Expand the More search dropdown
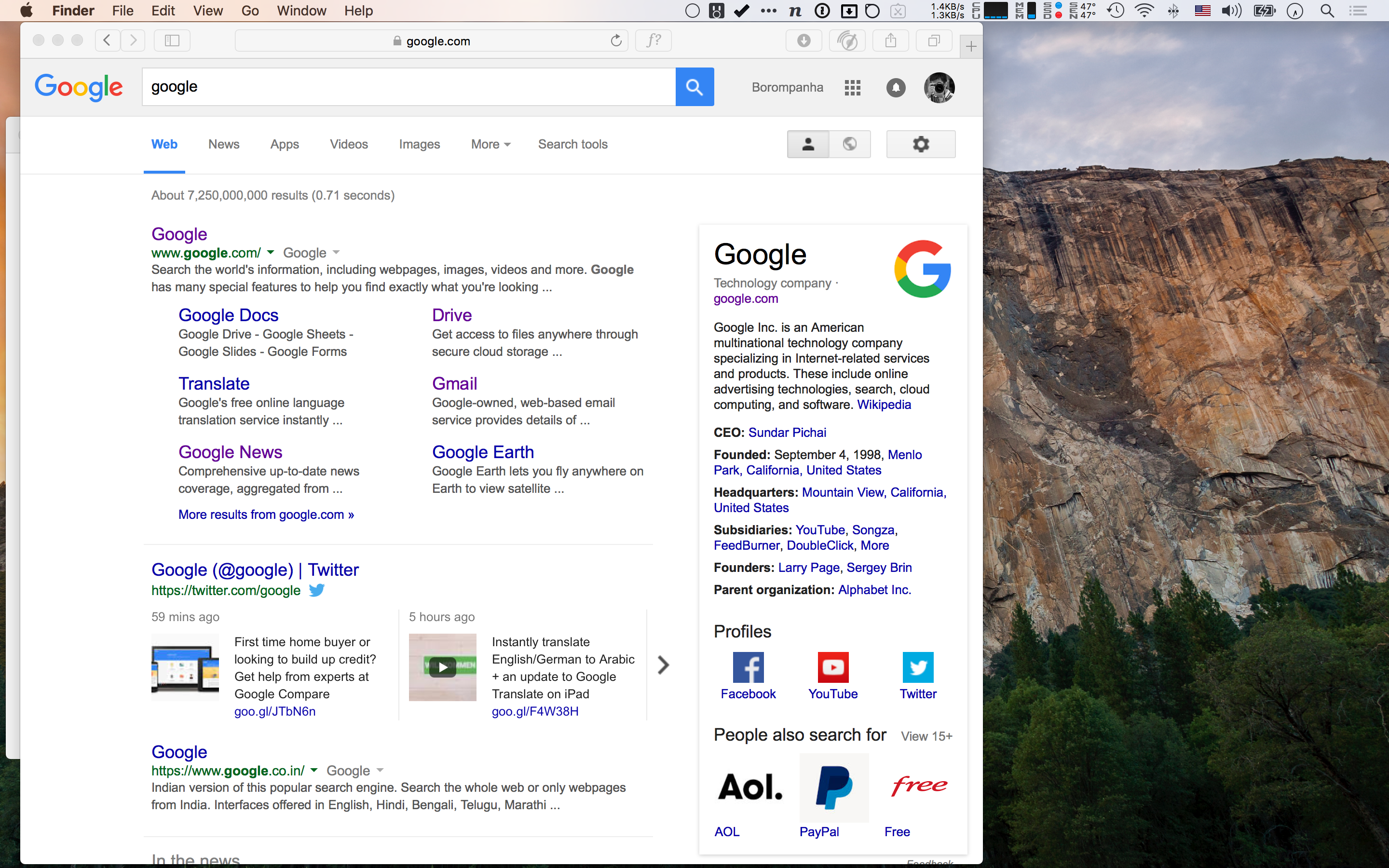 coord(490,145)
